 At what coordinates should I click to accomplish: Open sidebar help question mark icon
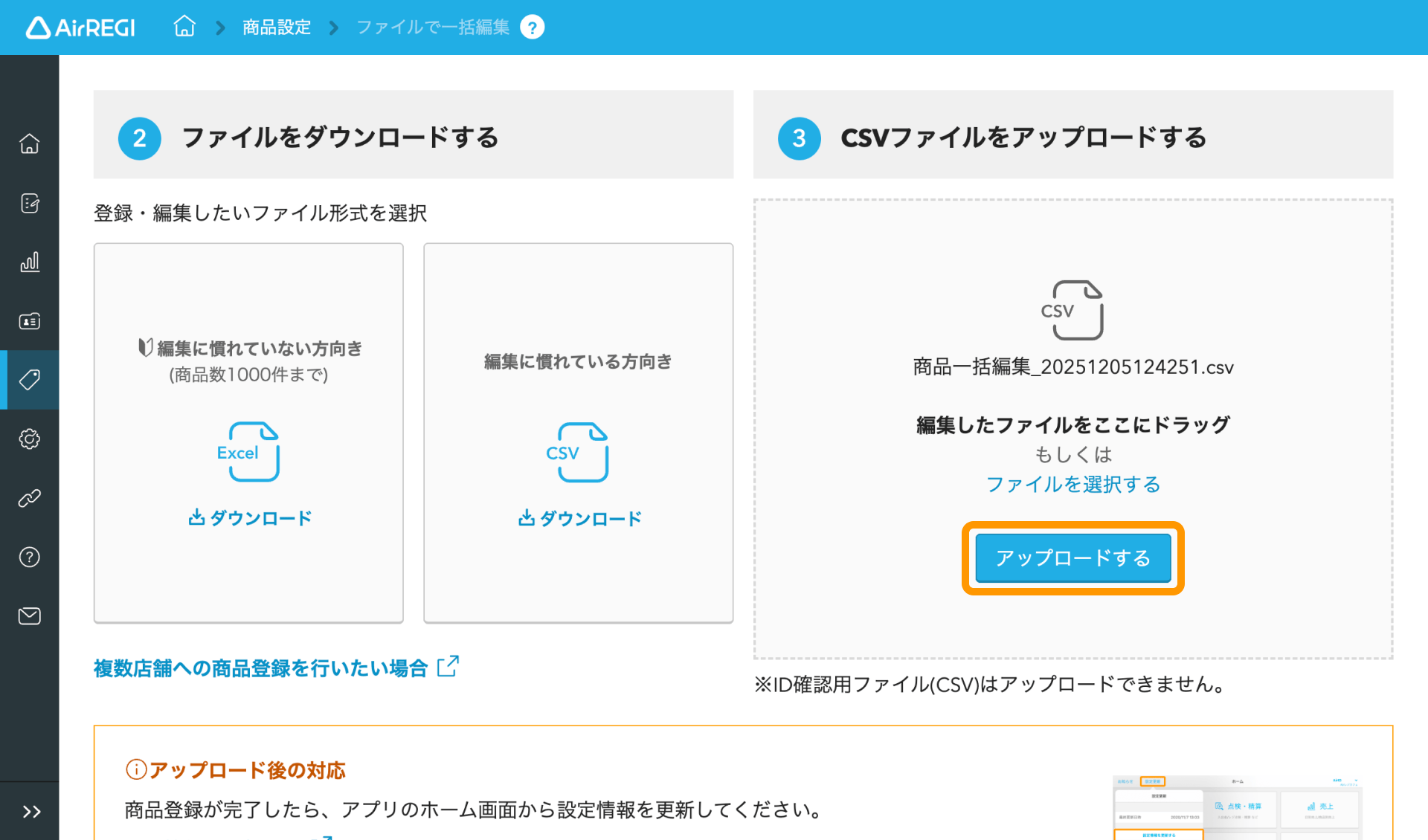pyautogui.click(x=29, y=557)
